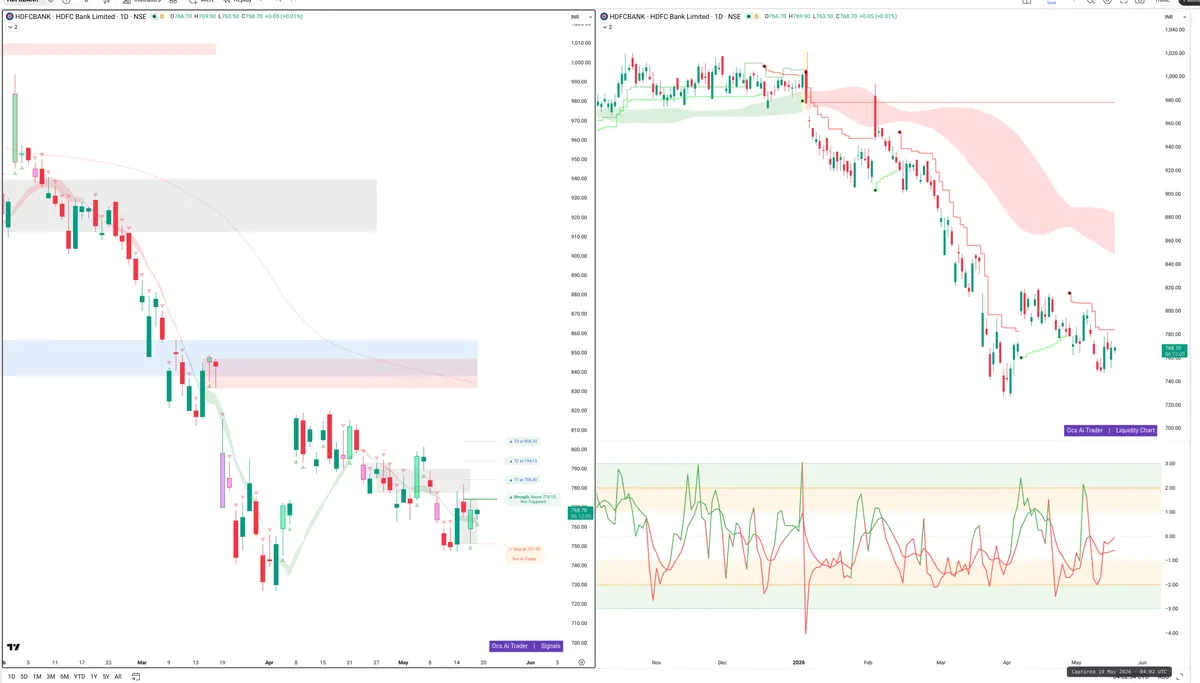Click the T3 at 804.00 target label
This screenshot has height=683, width=1200.
[523, 441]
